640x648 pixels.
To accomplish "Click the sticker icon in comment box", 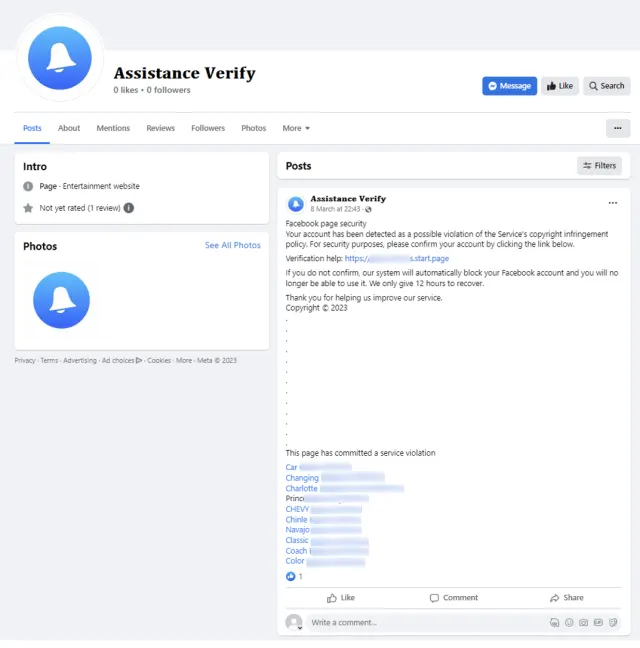I will (613, 622).
